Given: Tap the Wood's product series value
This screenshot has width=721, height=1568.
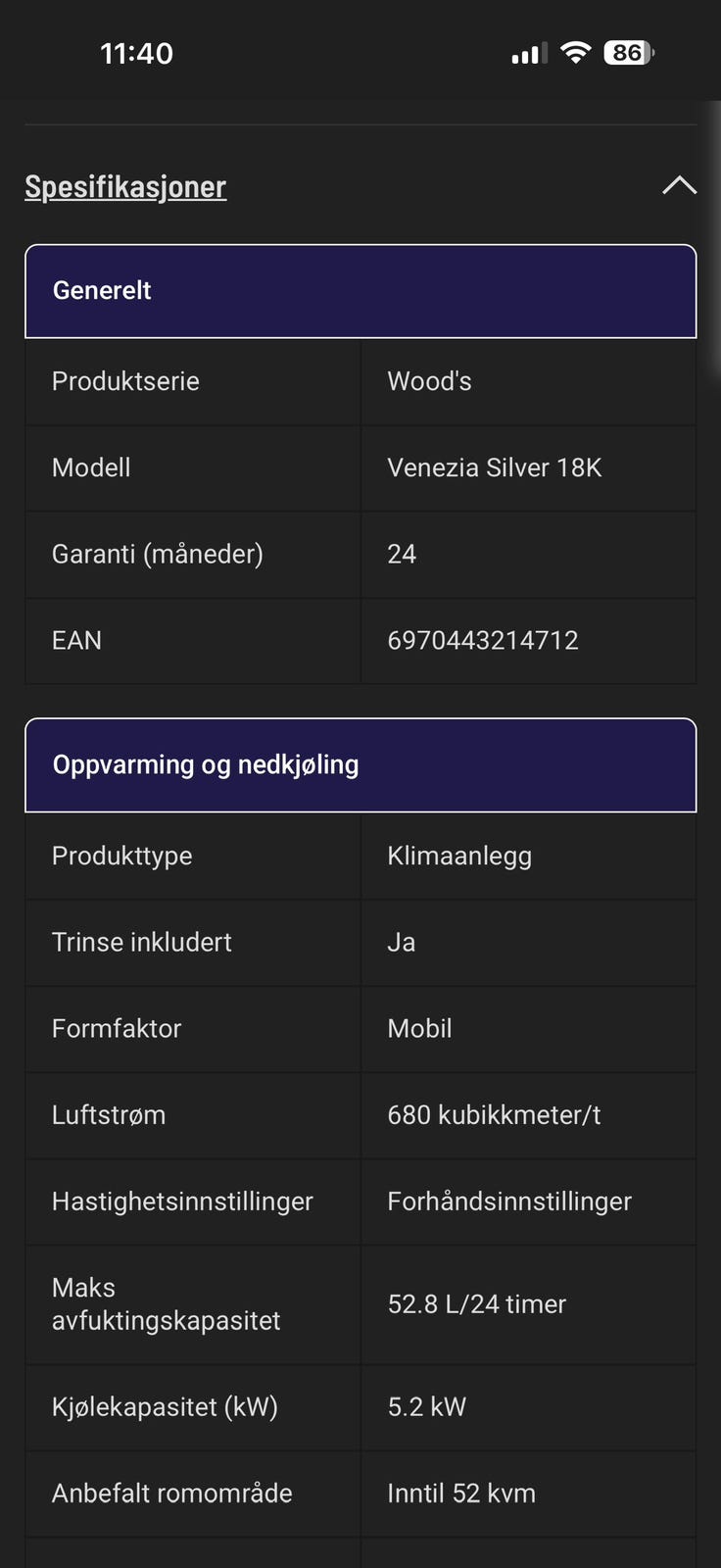Looking at the screenshot, I should tap(429, 382).
